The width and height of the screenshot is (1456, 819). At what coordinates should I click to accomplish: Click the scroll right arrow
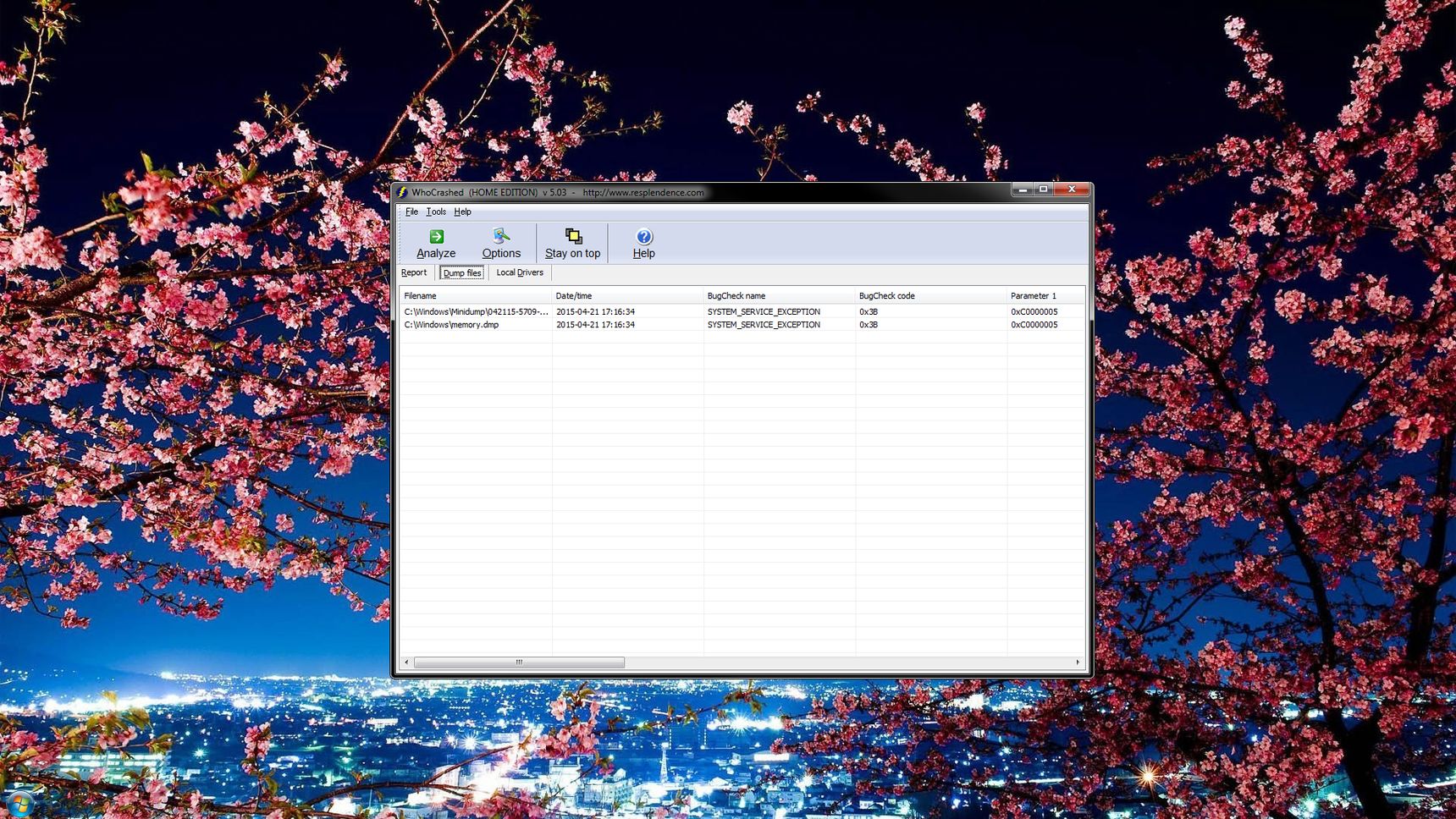click(1078, 662)
